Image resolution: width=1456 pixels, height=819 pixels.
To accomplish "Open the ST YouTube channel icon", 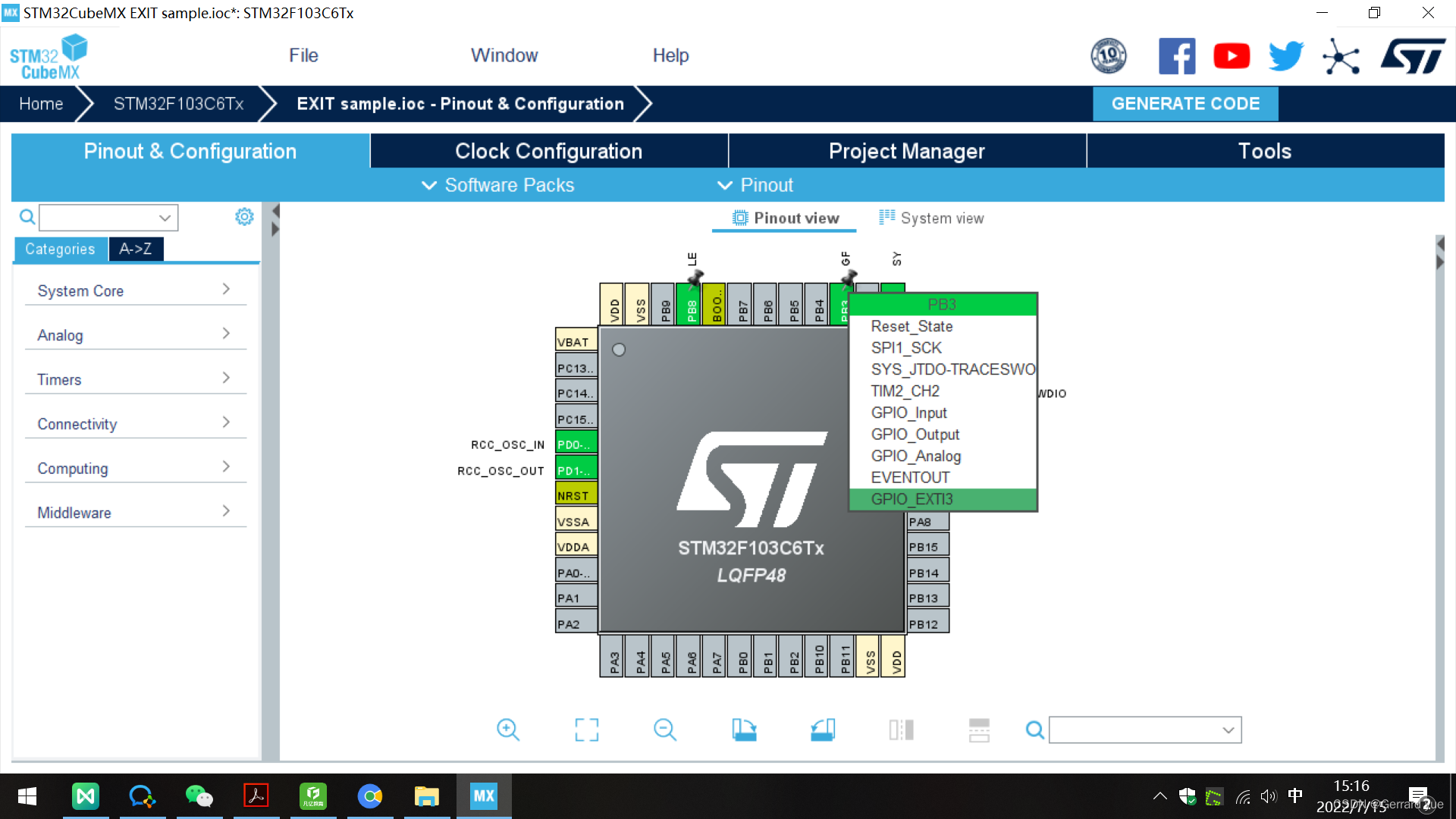I will pyautogui.click(x=1232, y=56).
